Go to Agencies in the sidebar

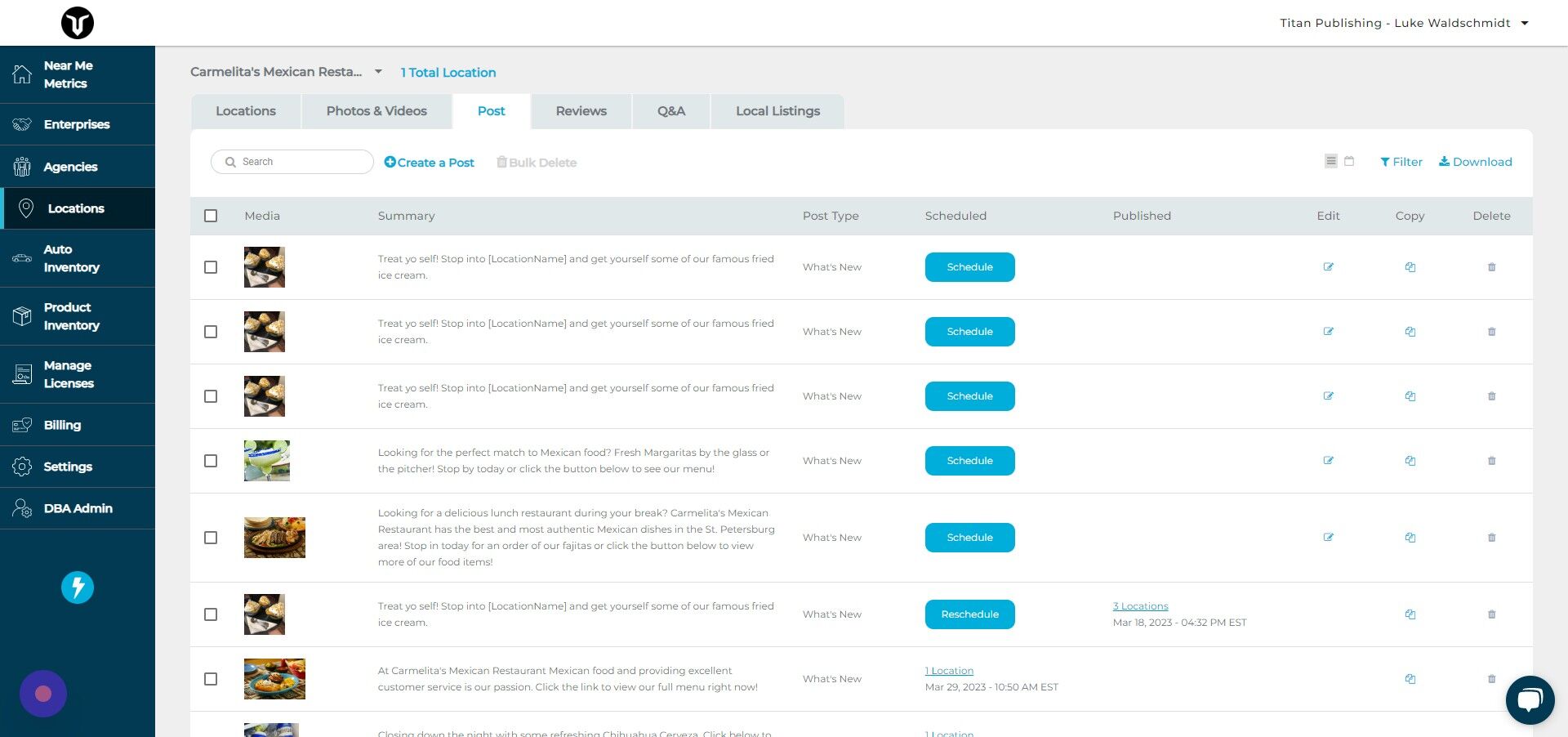(x=78, y=167)
